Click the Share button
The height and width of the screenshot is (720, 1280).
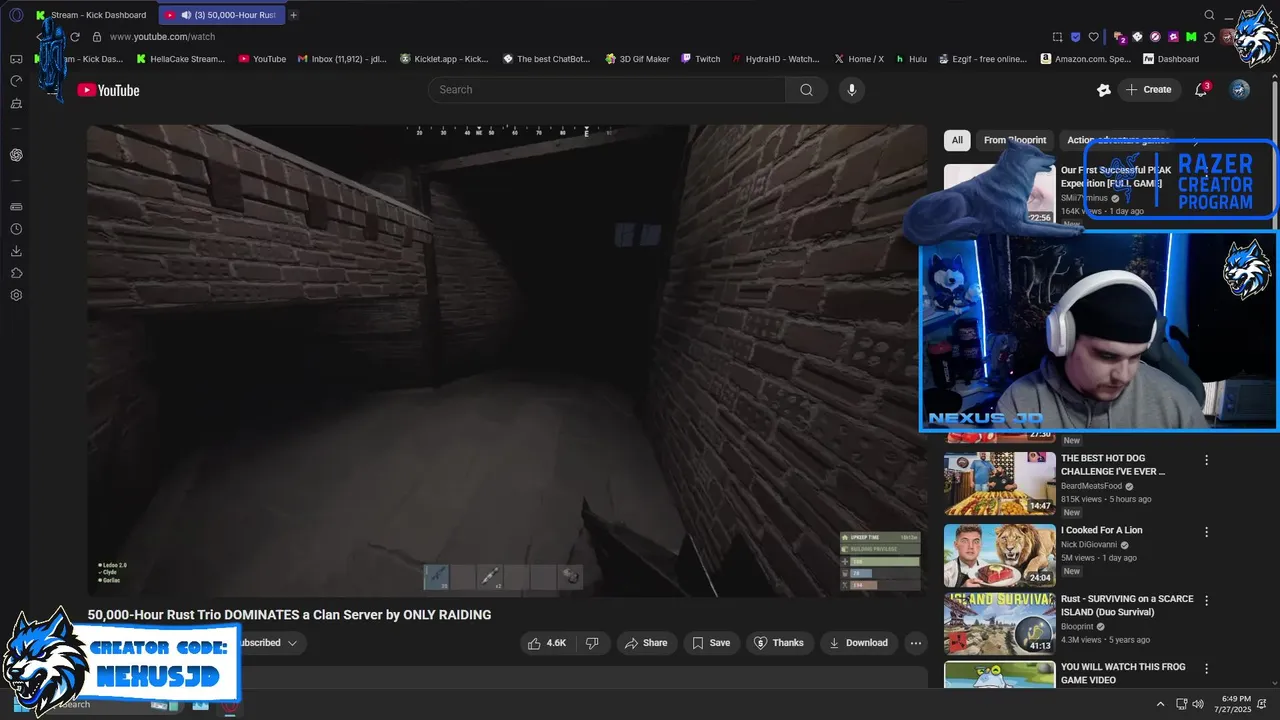pyautogui.click(x=646, y=643)
